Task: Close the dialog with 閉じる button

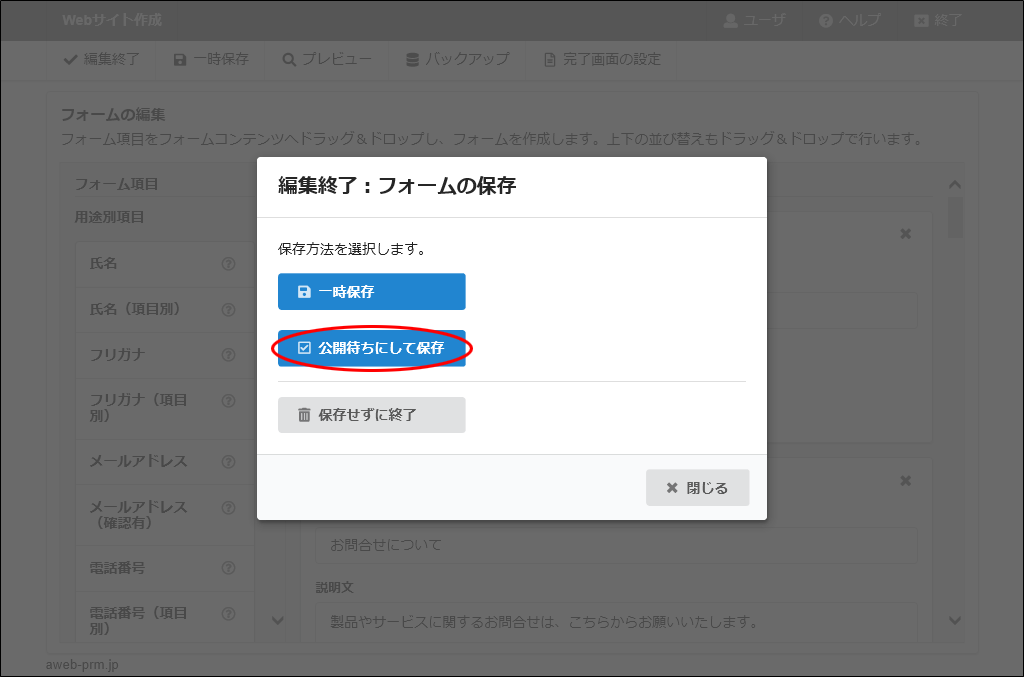Action: click(697, 488)
